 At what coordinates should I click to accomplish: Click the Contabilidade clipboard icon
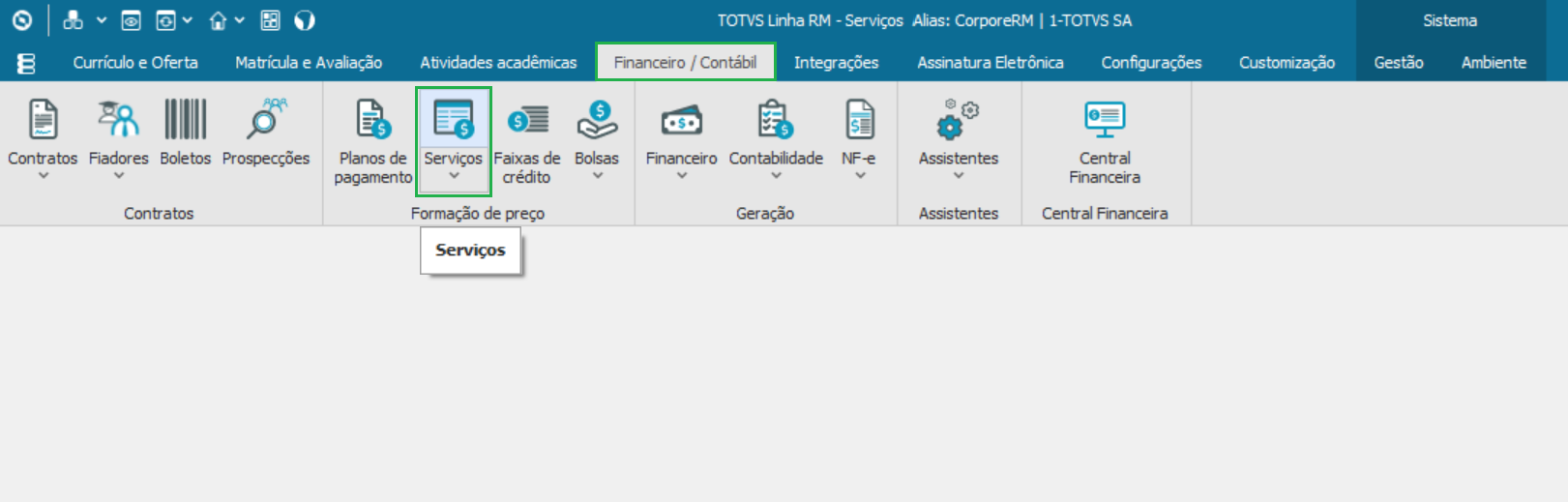[x=776, y=119]
